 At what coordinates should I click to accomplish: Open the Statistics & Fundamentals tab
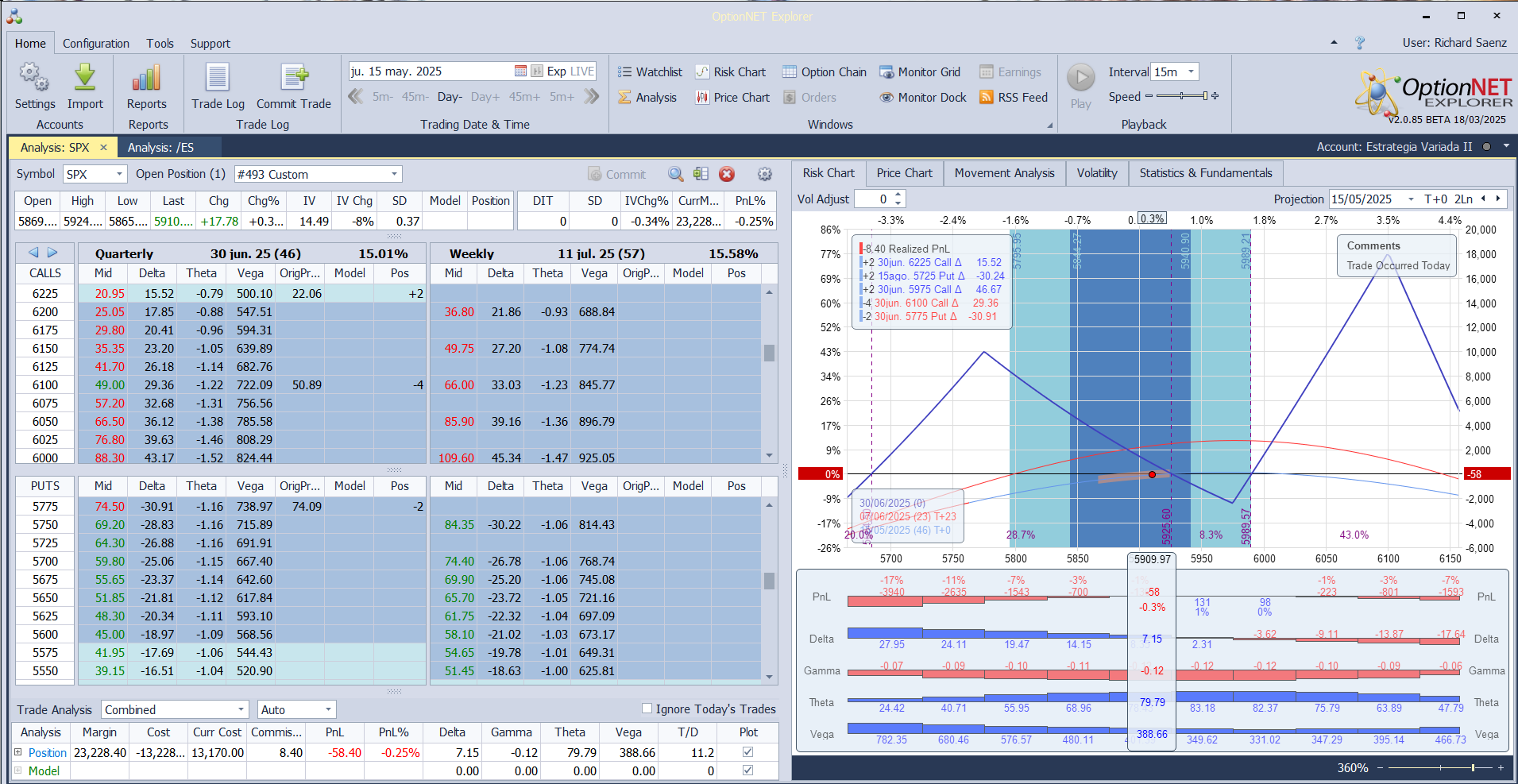(1206, 173)
